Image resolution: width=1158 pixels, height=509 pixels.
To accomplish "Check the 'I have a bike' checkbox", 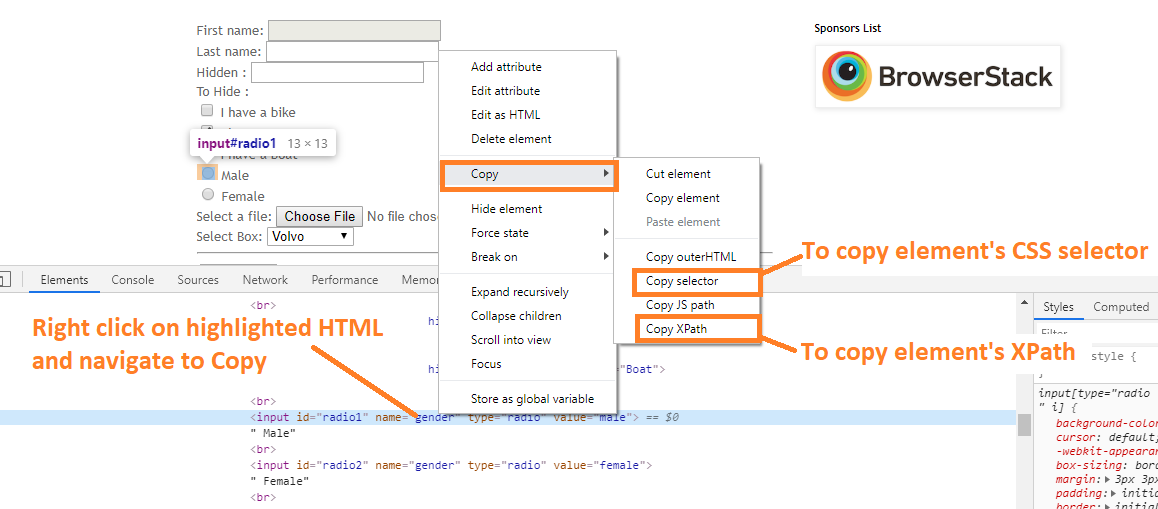I will coord(208,111).
